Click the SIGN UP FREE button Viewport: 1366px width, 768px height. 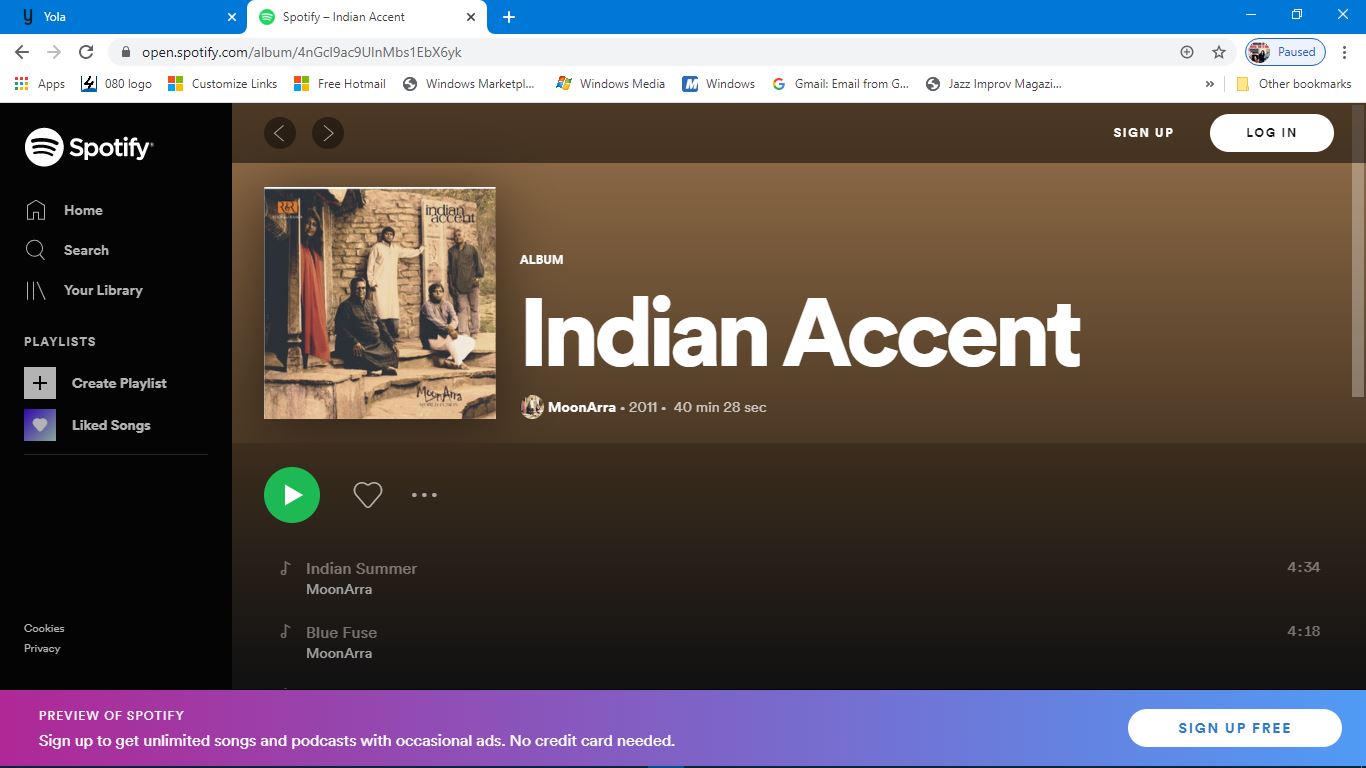click(1234, 728)
